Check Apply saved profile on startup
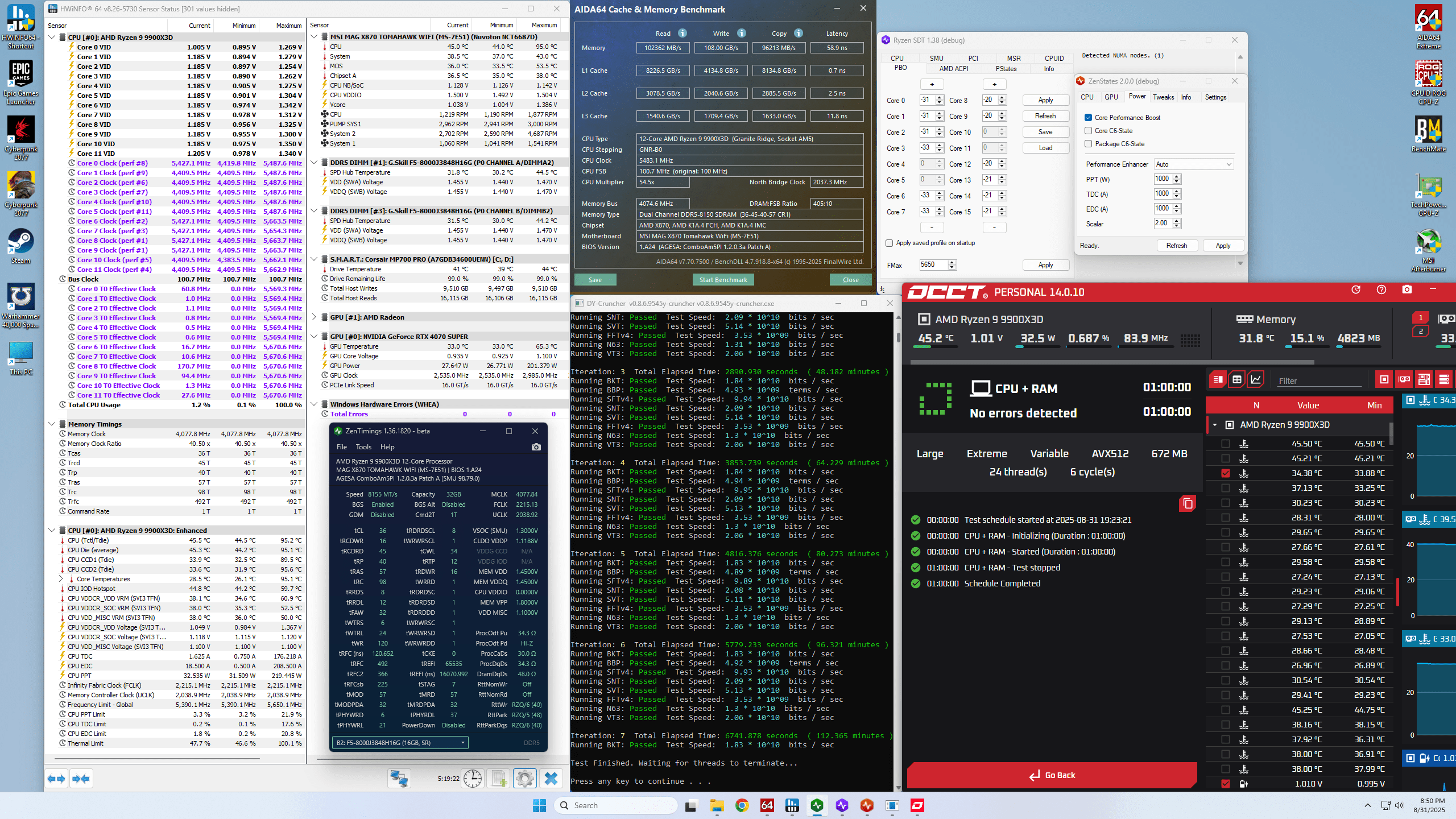This screenshot has width=1456, height=819. pyautogui.click(x=889, y=243)
